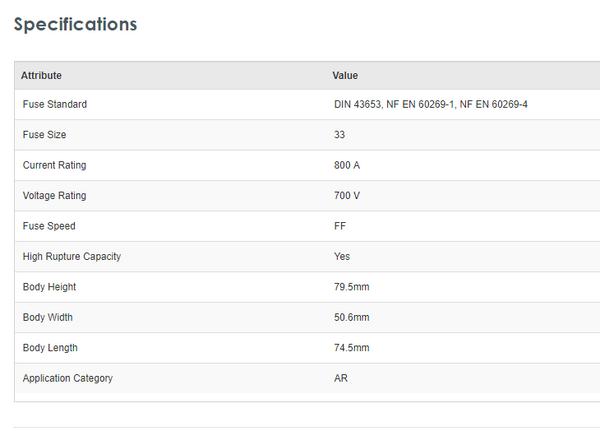Select the Fuse Speed attribute label
The height and width of the screenshot is (431, 600).
point(49,226)
